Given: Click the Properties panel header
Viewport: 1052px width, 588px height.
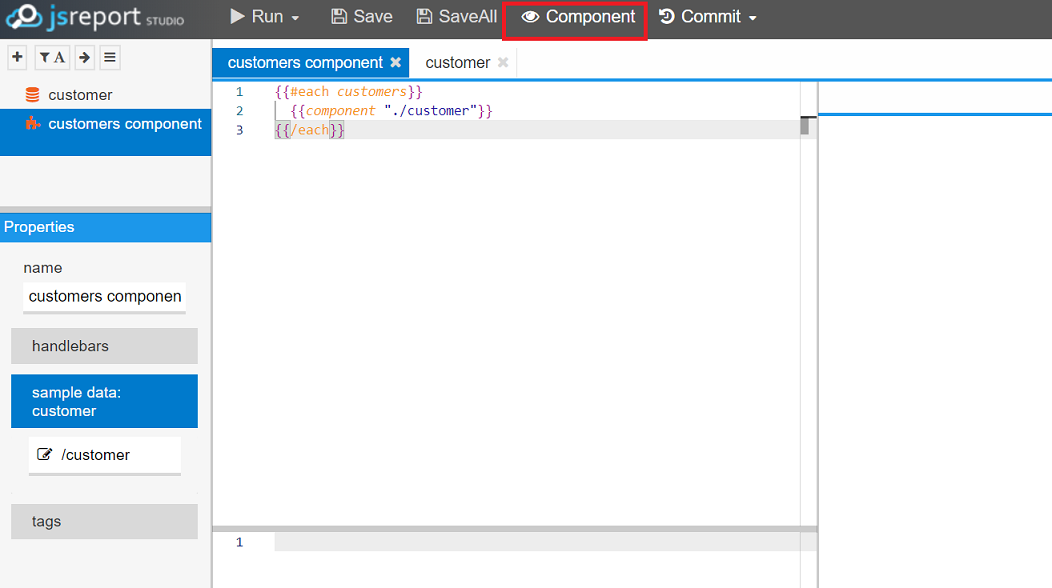Looking at the screenshot, I should [x=105, y=227].
